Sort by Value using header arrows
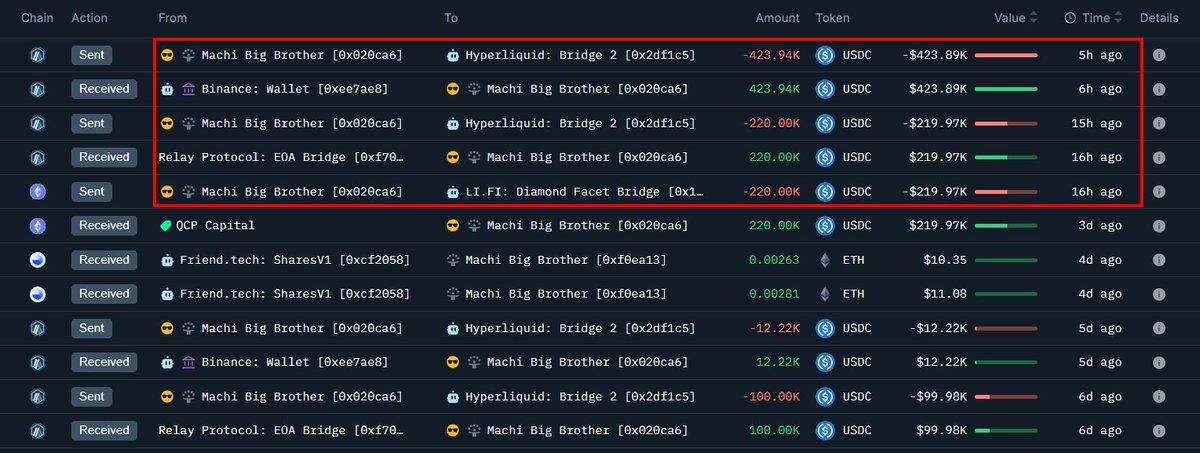This screenshot has height=453, width=1200. click(x=1034, y=18)
